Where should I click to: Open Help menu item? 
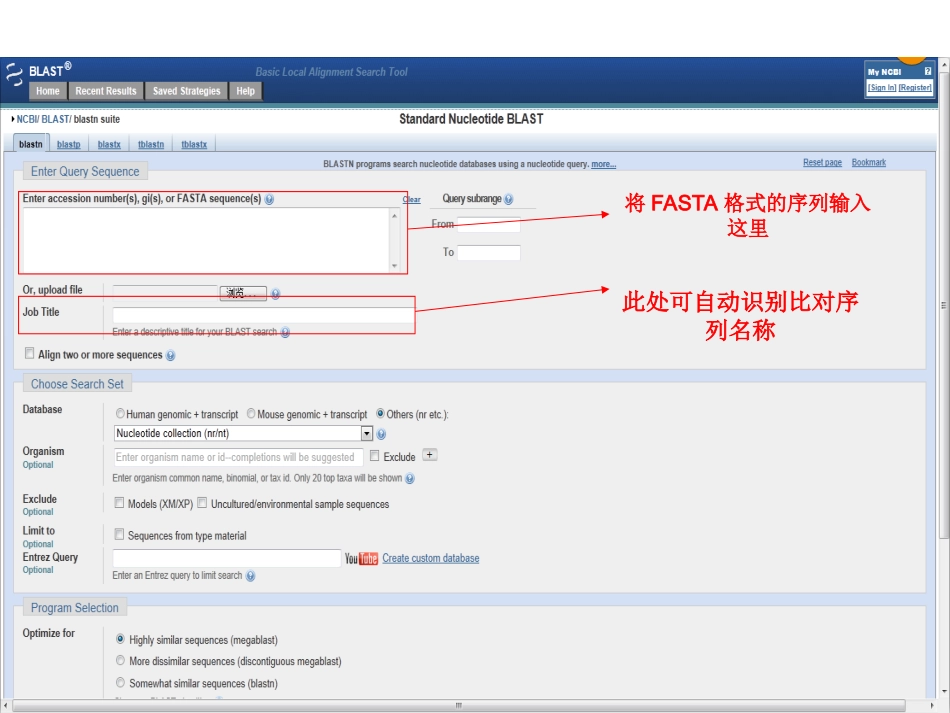pos(245,91)
